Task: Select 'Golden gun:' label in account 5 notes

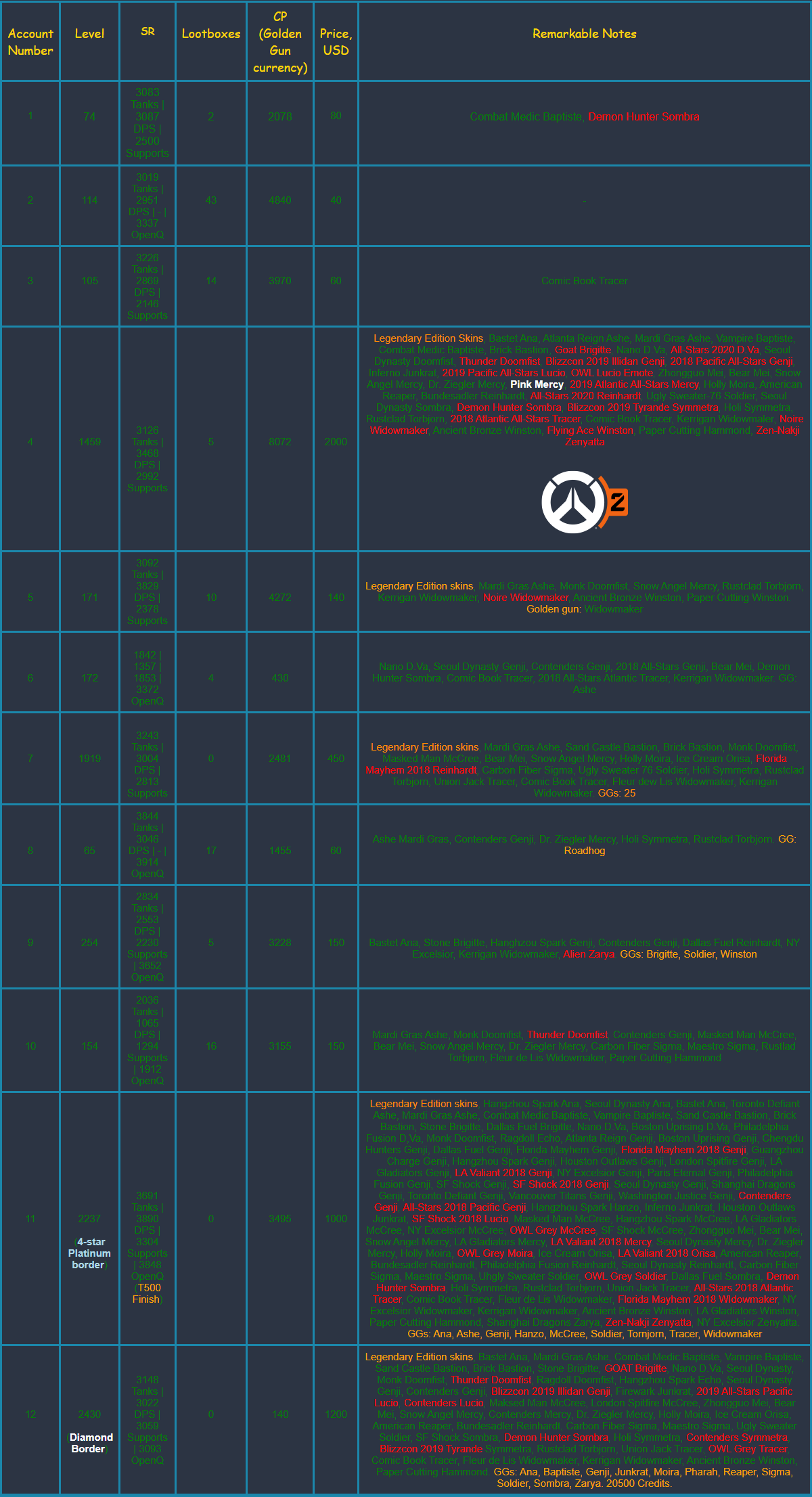Action: tap(554, 609)
